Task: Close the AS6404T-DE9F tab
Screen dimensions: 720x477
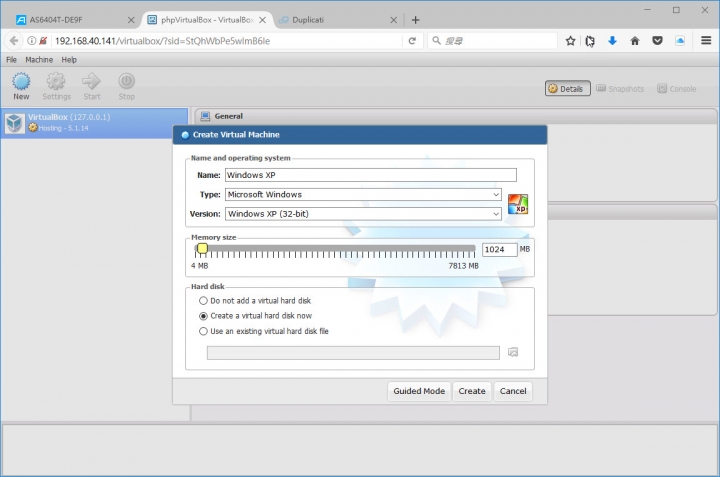Action: [x=131, y=20]
